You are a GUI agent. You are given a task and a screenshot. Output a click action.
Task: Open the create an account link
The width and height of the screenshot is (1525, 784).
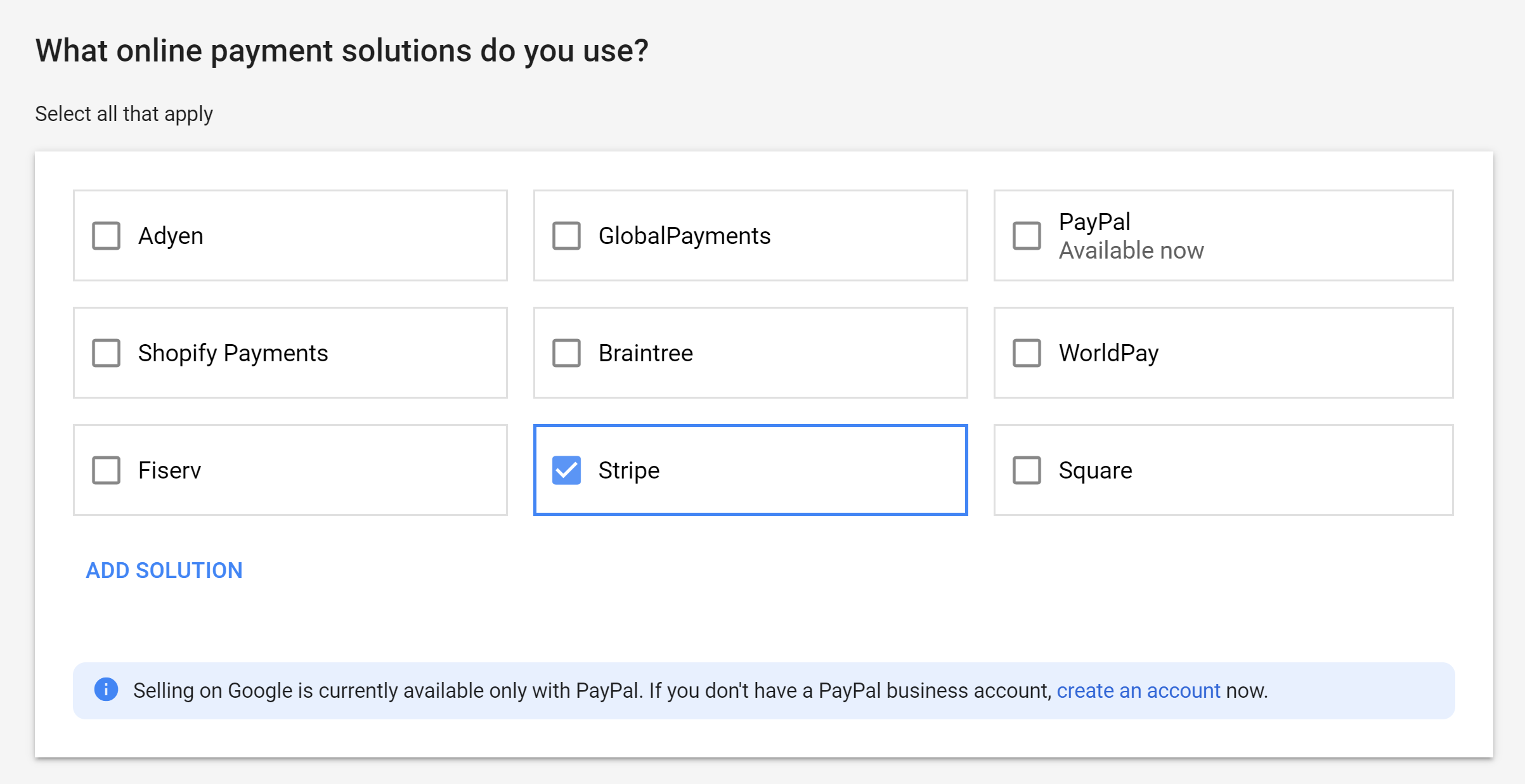(1138, 690)
